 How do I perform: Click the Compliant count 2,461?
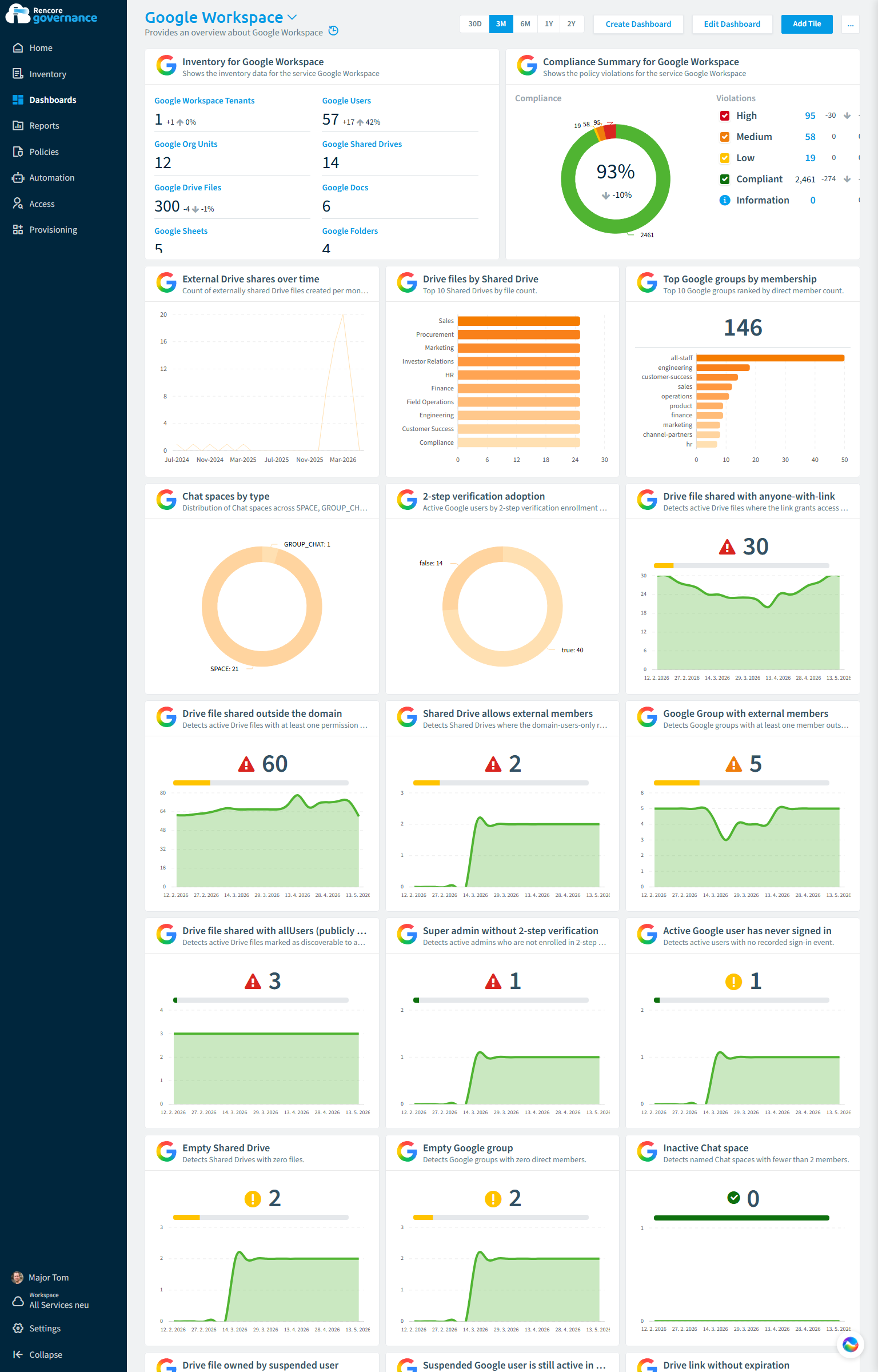click(x=805, y=180)
